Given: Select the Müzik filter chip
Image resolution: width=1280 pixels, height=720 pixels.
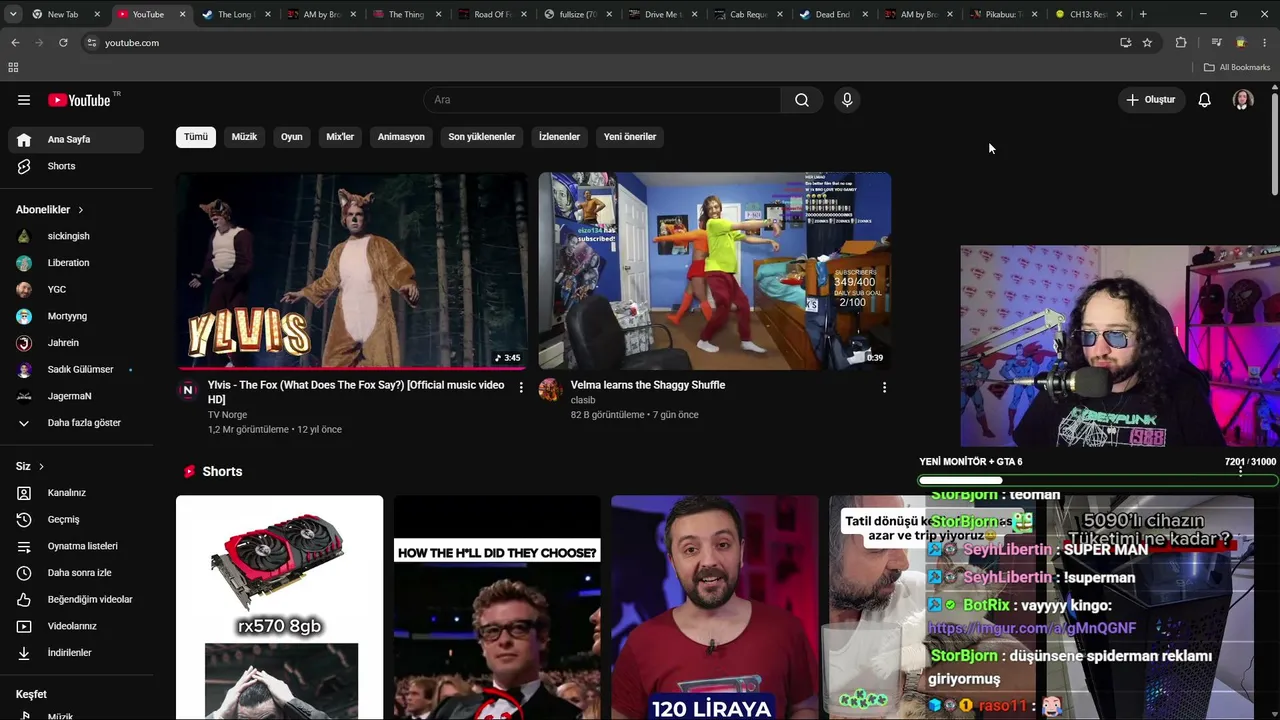Looking at the screenshot, I should click(x=245, y=137).
